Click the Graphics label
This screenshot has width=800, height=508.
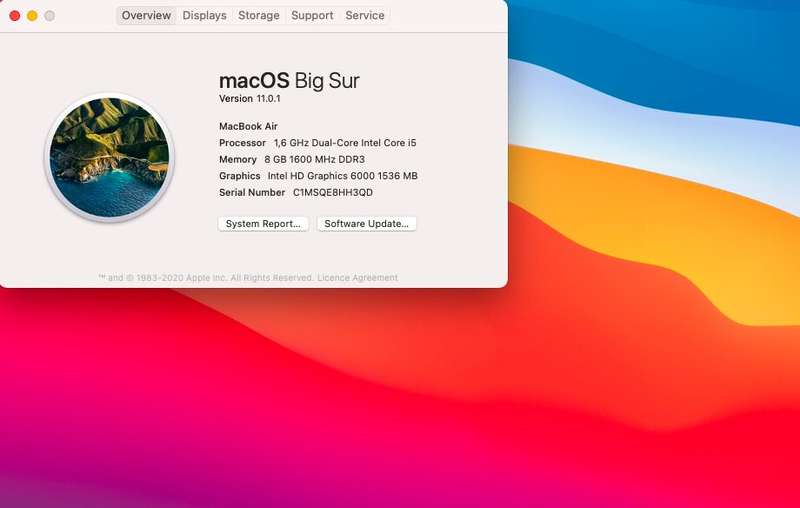click(239, 175)
